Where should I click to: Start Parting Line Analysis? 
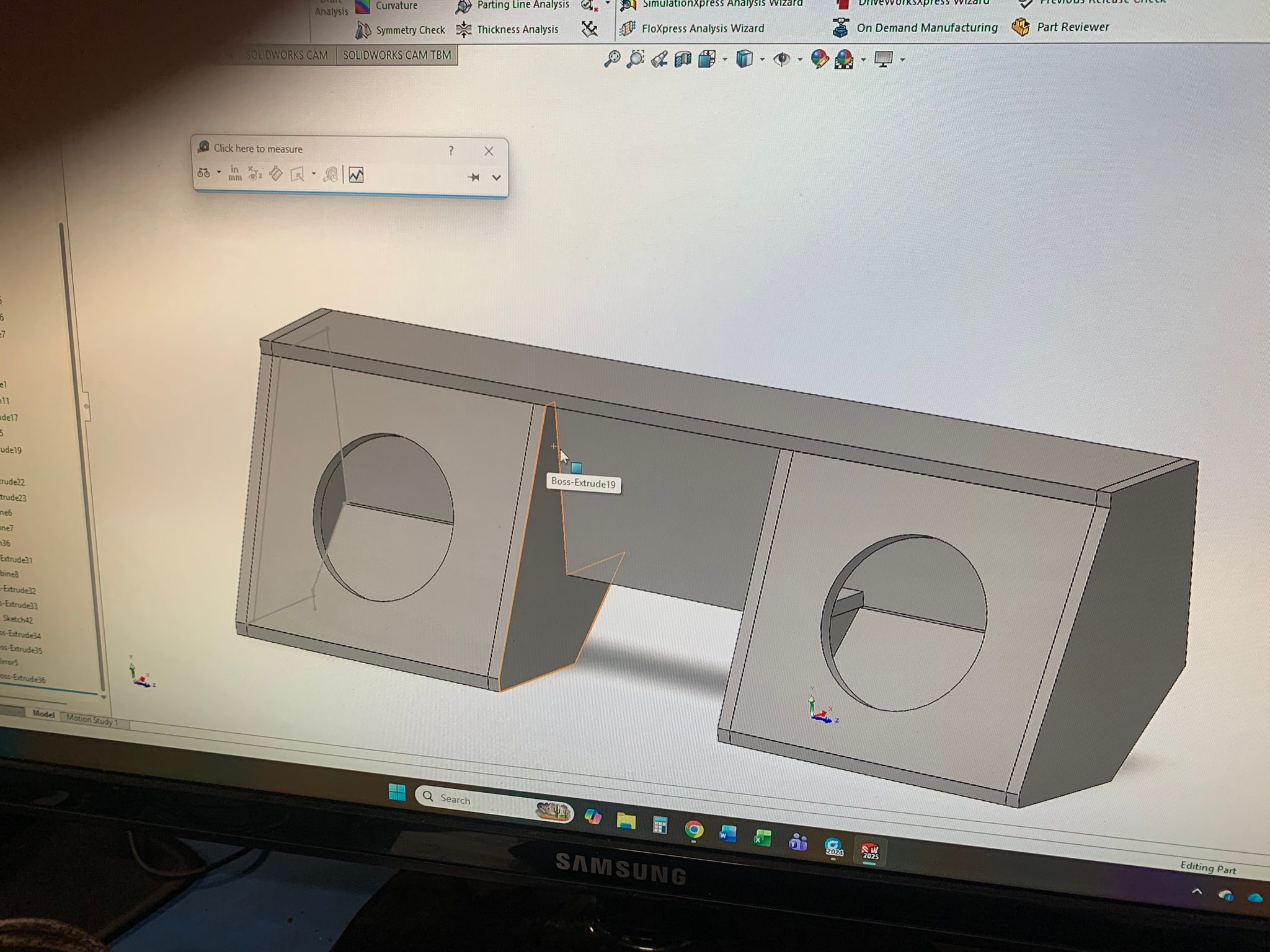point(512,6)
